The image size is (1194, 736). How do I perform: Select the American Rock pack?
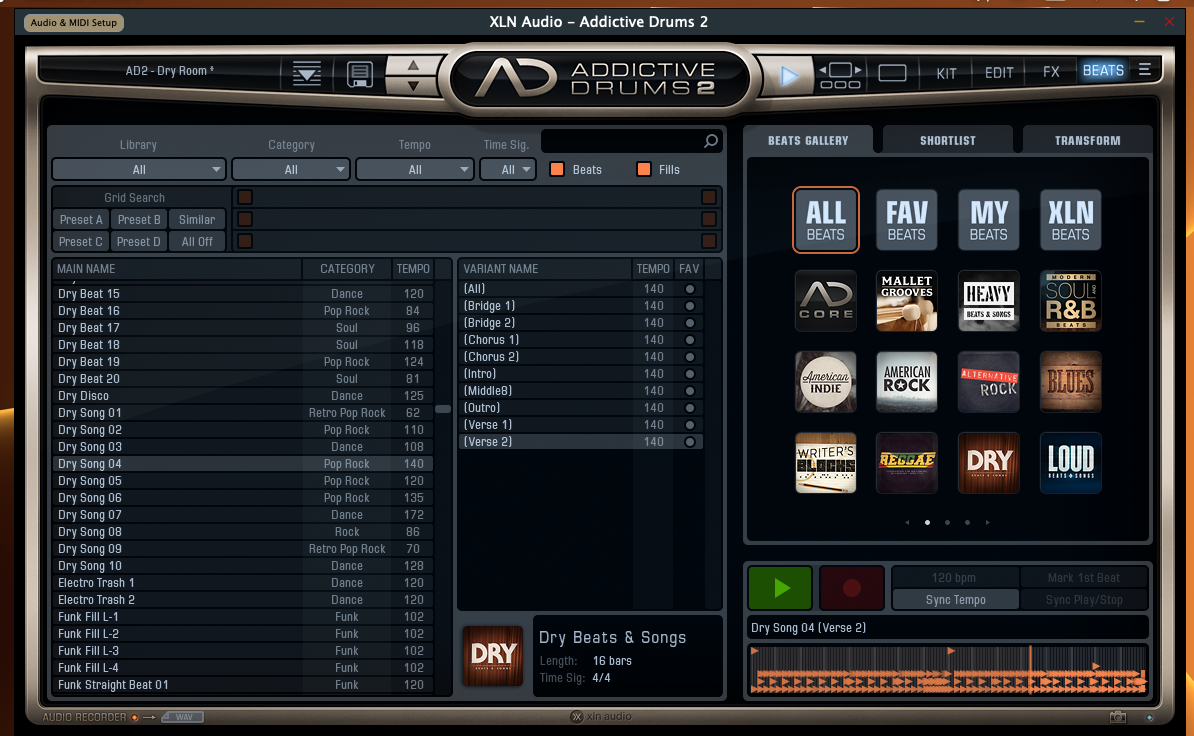pyautogui.click(x=906, y=381)
